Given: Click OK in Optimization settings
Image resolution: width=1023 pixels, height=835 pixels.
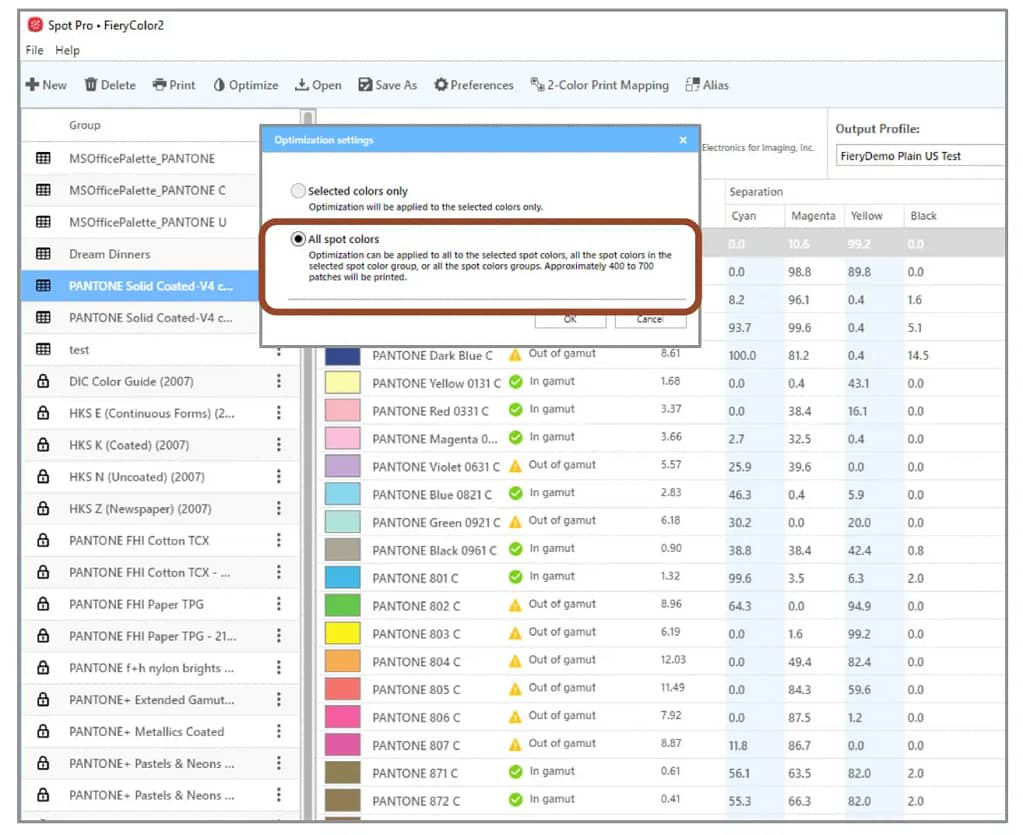Looking at the screenshot, I should point(570,319).
